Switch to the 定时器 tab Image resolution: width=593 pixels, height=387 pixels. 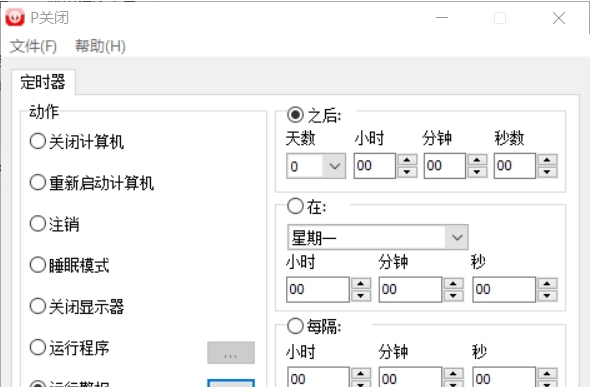[x=43, y=82]
